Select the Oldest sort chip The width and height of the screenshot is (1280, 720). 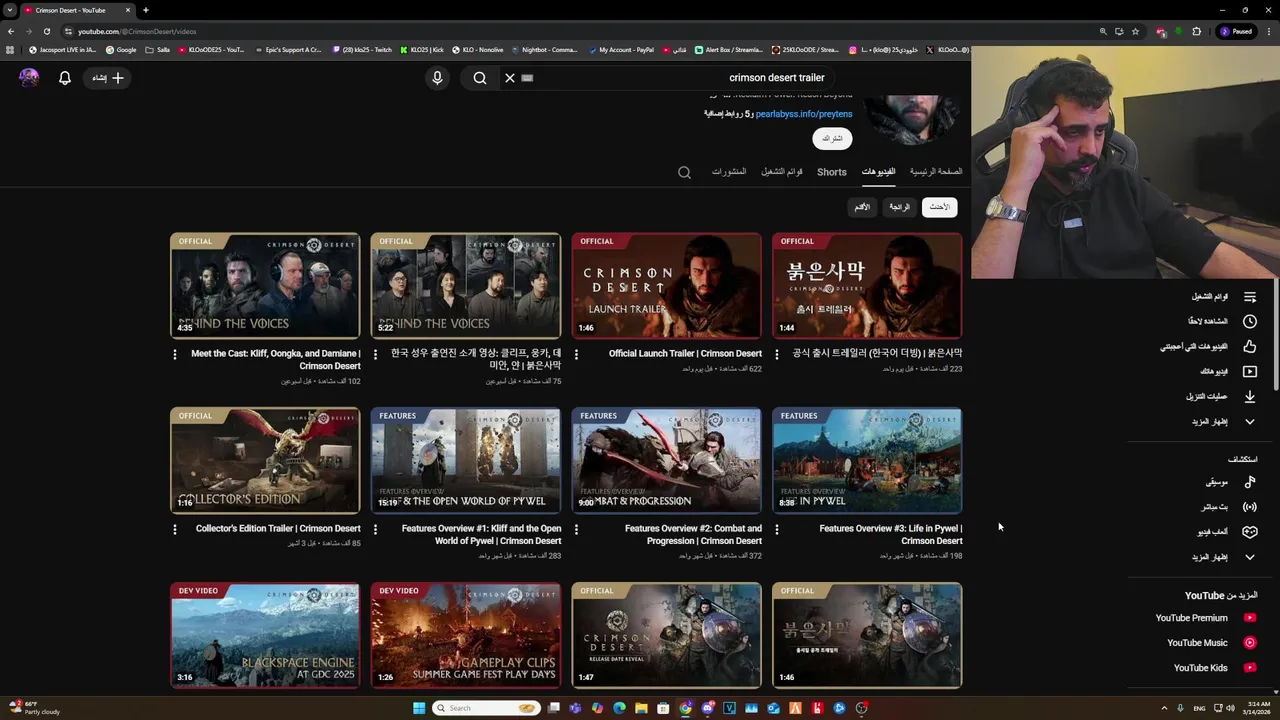tap(862, 207)
